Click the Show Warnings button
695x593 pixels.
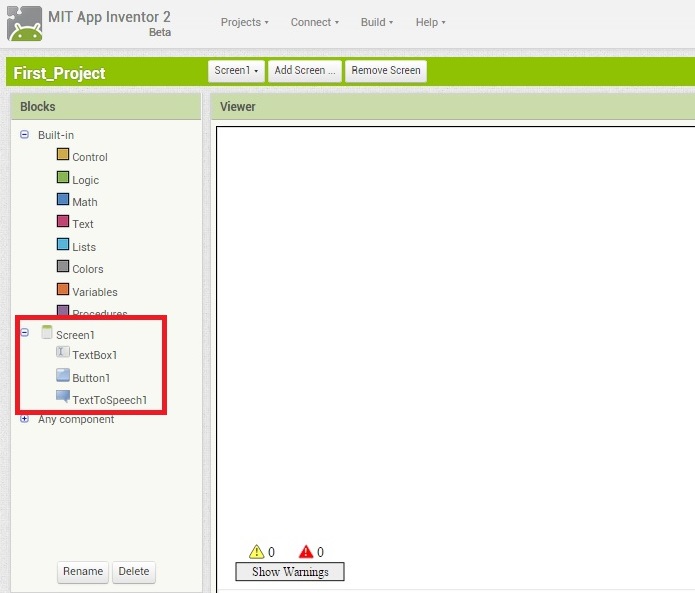pos(290,572)
